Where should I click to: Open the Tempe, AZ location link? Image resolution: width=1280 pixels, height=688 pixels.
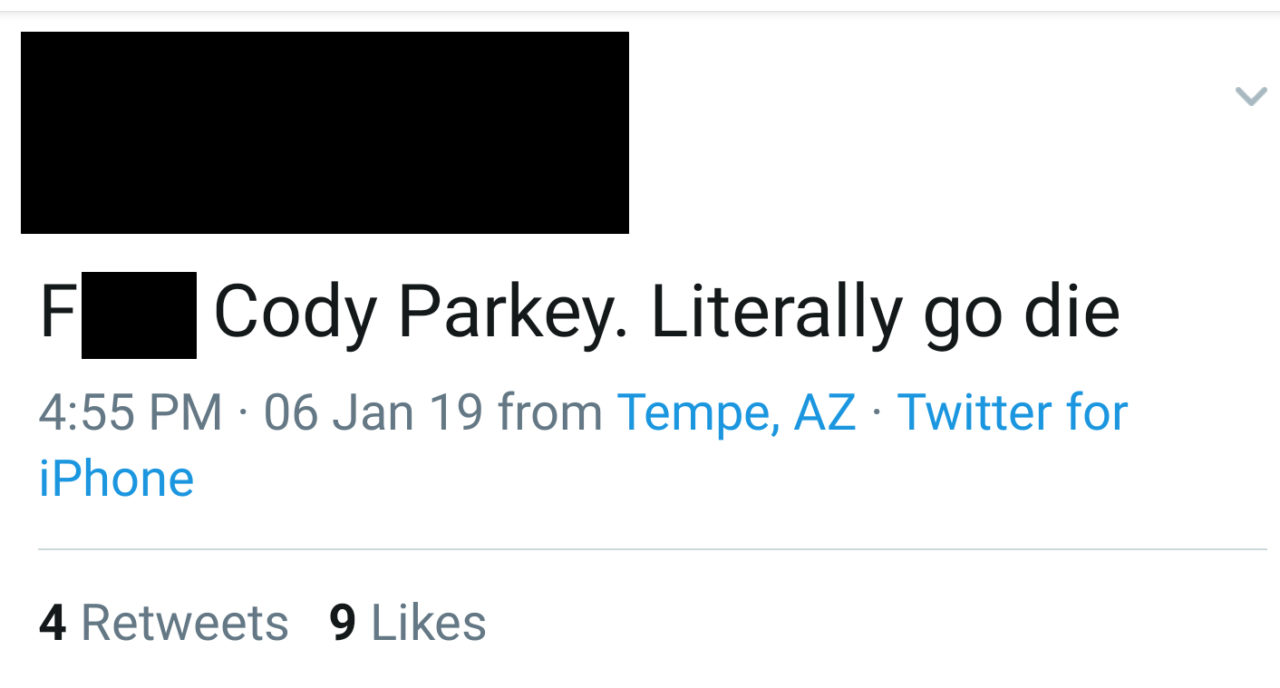737,412
